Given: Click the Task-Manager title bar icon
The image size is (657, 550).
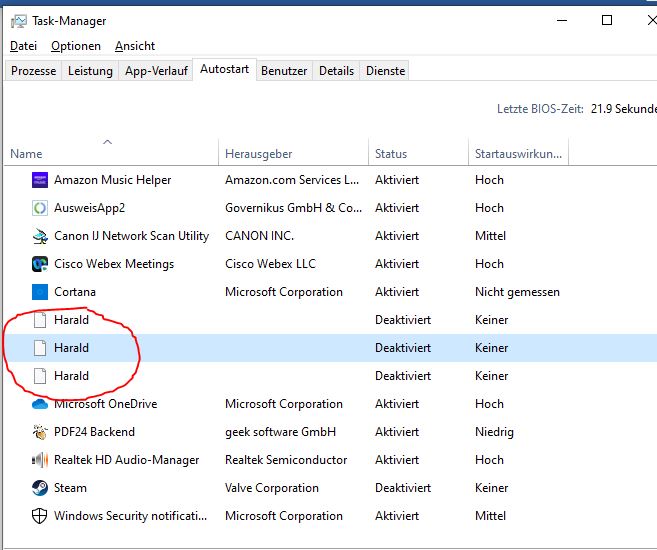Looking at the screenshot, I should pyautogui.click(x=19, y=21).
